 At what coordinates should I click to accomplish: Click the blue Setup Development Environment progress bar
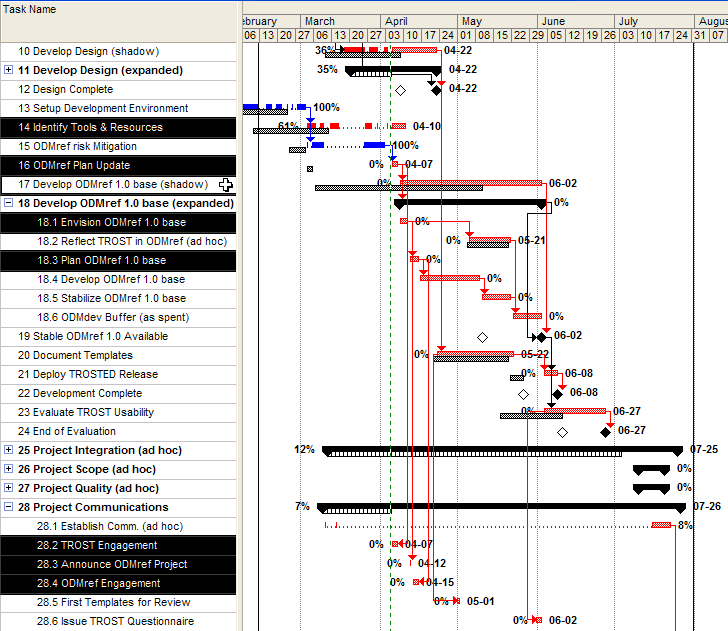275,107
